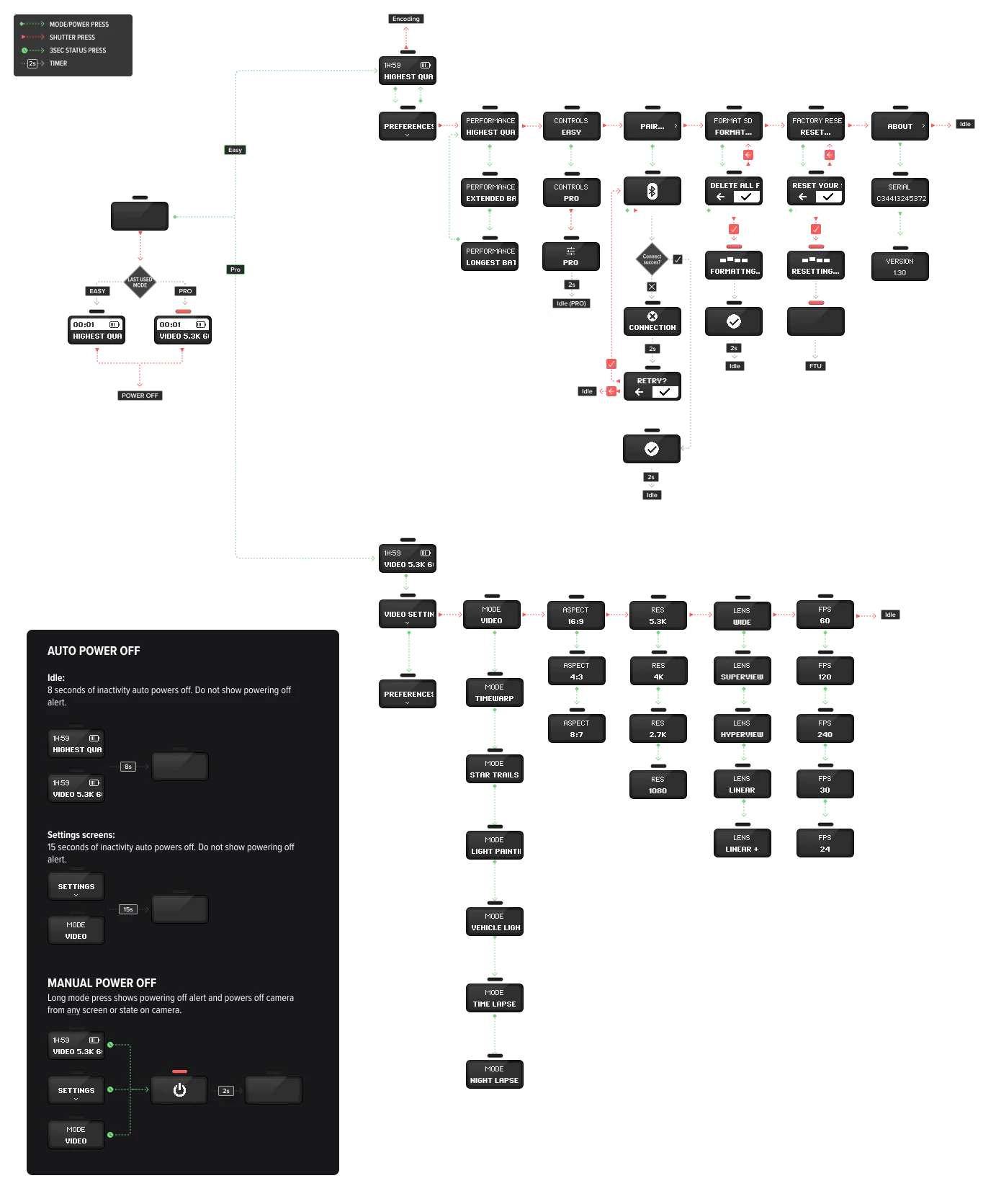Image resolution: width=996 pixels, height=1204 pixels.
Task: Click the X circle icon above CONNECTION
Action: tap(652, 316)
